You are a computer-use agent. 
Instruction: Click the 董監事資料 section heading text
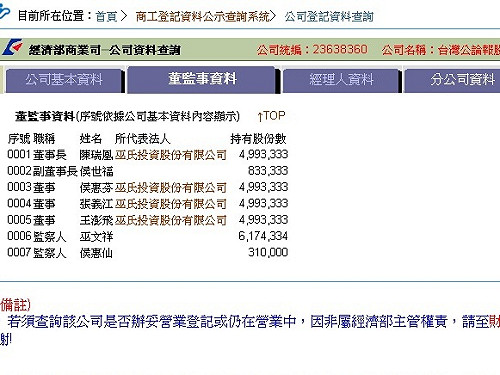click(x=44, y=116)
